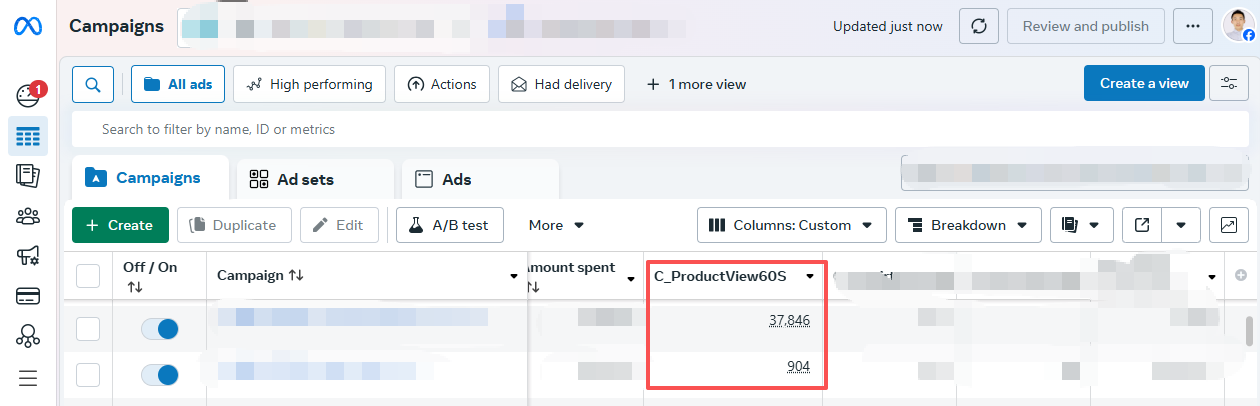Screen dimensions: 1260x406
Task: Click the refresh data icon
Action: click(x=979, y=27)
